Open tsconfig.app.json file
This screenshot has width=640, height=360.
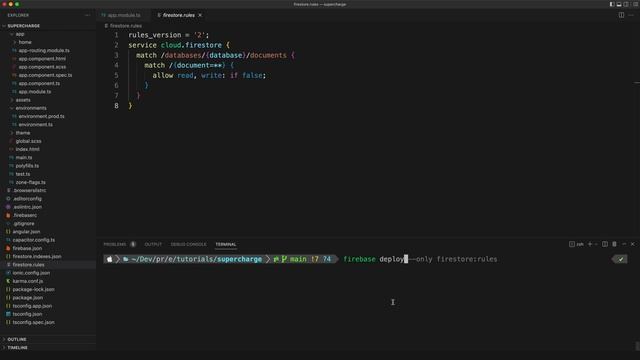pyautogui.click(x=32, y=306)
